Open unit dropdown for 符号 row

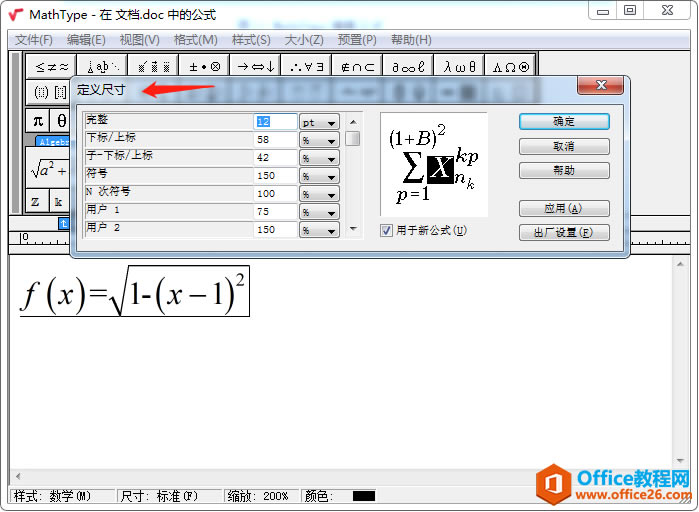319,176
